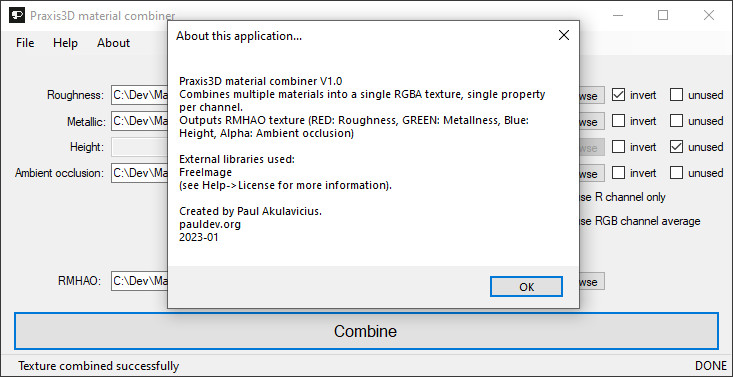
Task: Click the Praxis3D app icon in title bar
Action: point(16,15)
